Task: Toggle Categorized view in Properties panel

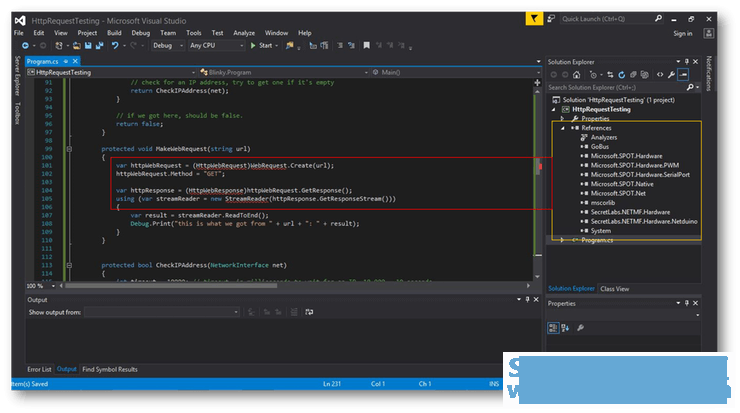Action: click(553, 328)
